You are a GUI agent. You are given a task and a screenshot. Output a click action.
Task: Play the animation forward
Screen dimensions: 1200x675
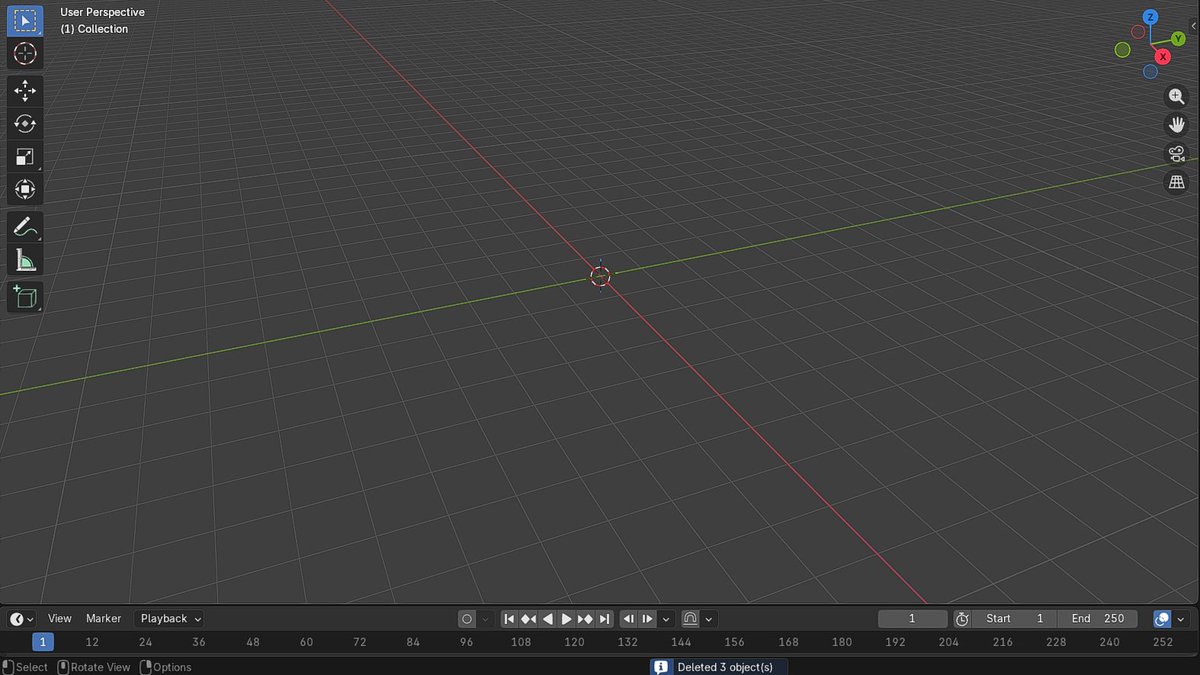[566, 619]
